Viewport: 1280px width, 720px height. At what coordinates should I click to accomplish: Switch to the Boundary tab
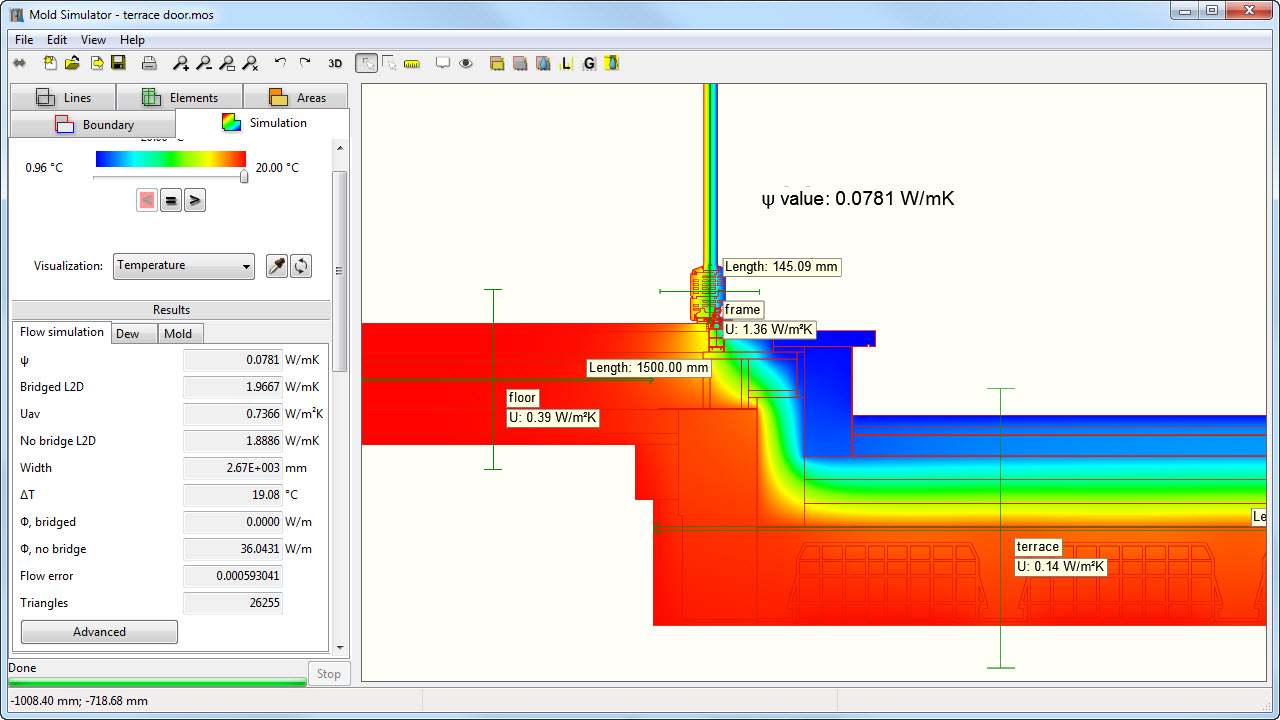click(93, 125)
